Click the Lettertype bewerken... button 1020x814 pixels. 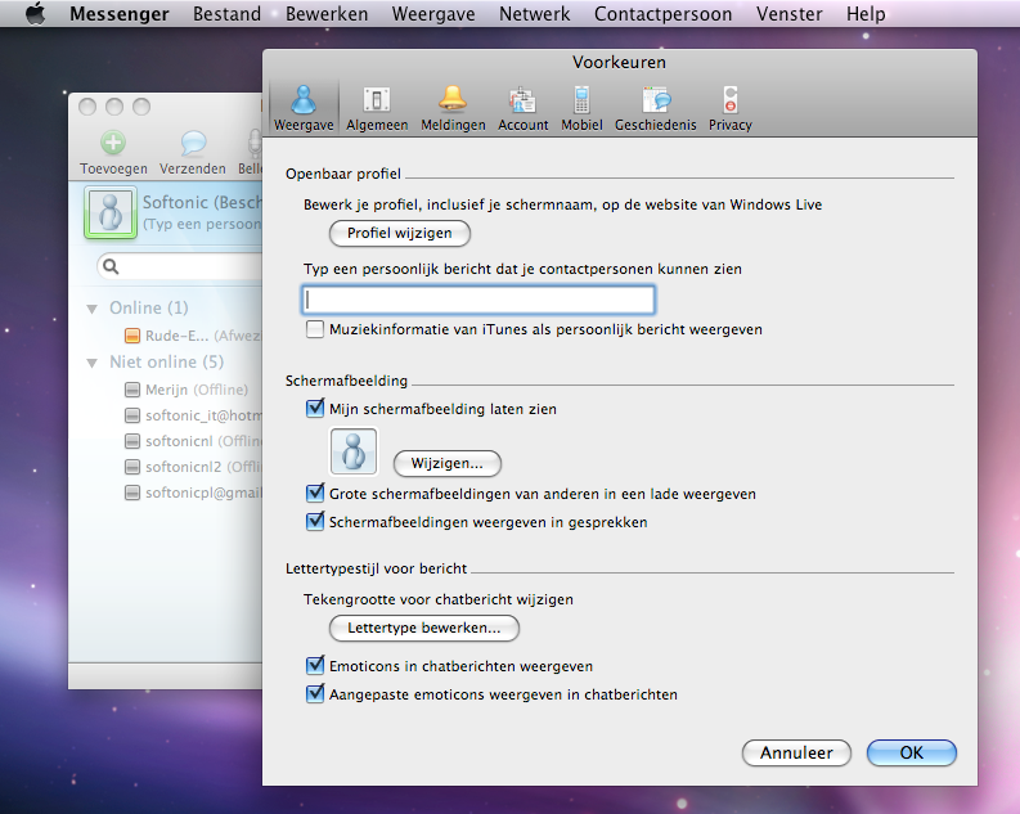coord(424,628)
